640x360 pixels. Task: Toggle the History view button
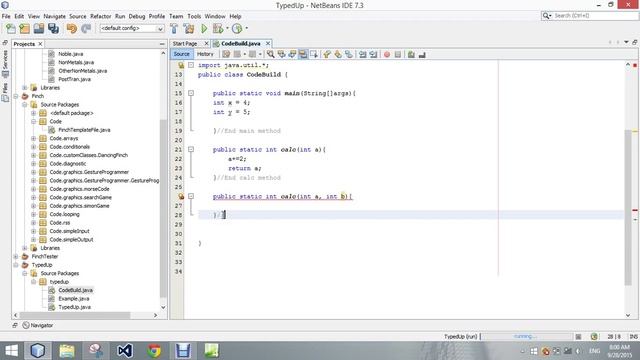(x=205, y=54)
